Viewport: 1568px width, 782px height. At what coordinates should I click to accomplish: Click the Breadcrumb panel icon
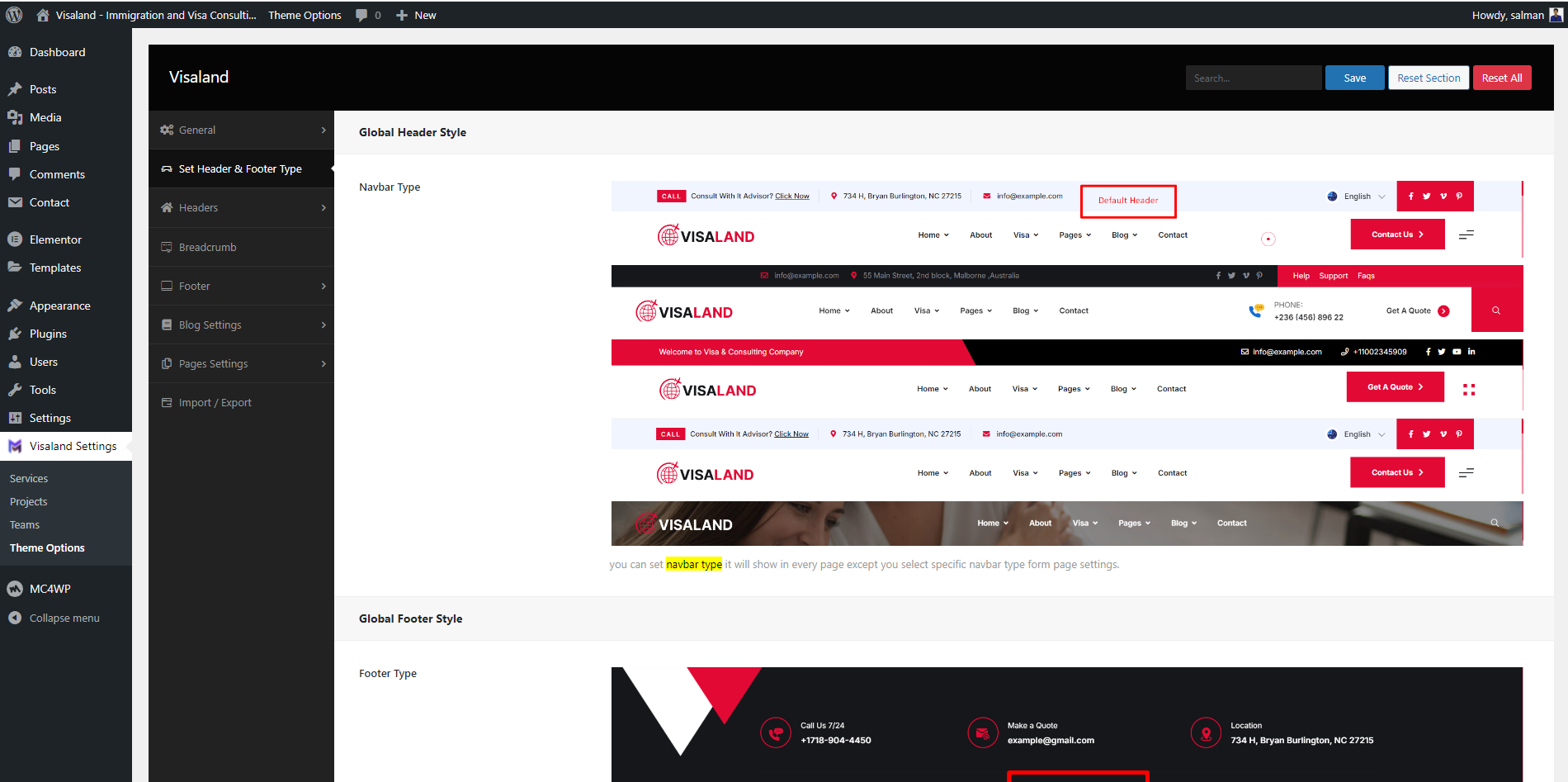click(167, 247)
